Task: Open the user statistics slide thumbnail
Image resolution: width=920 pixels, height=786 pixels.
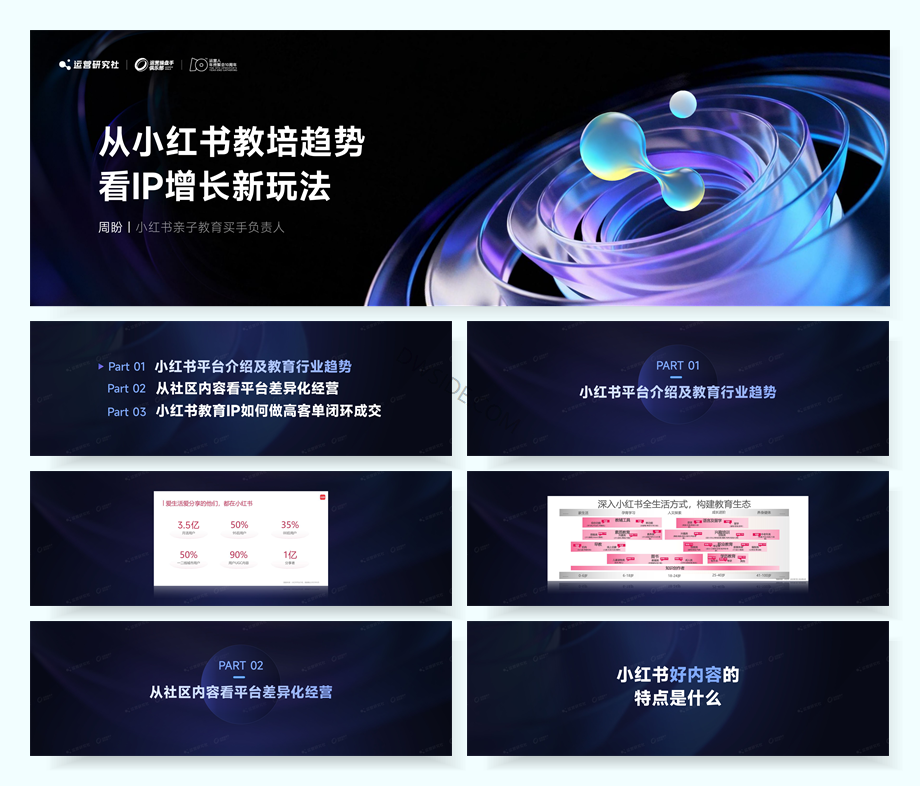Action: [x=240, y=538]
